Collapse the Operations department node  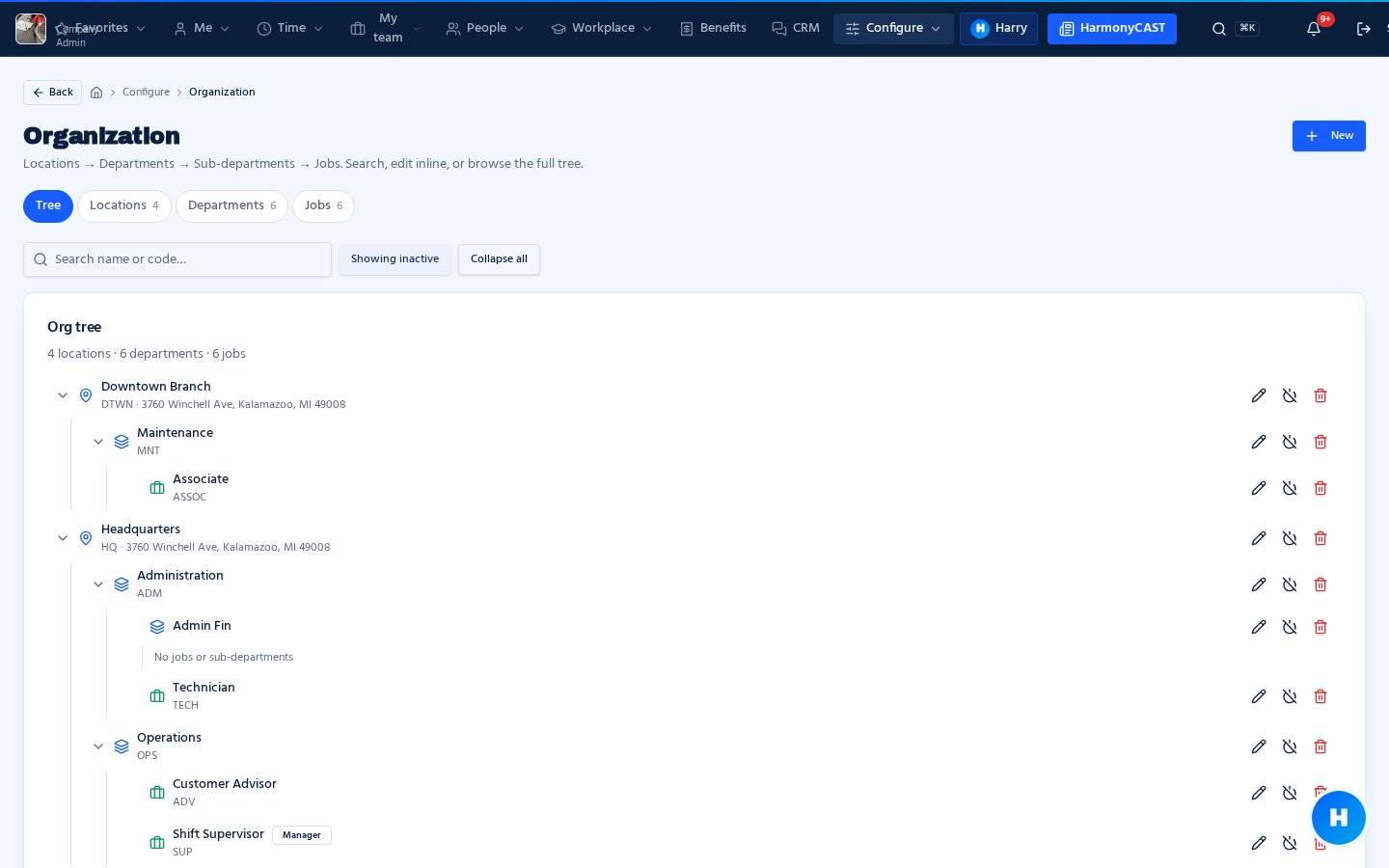tap(98, 746)
